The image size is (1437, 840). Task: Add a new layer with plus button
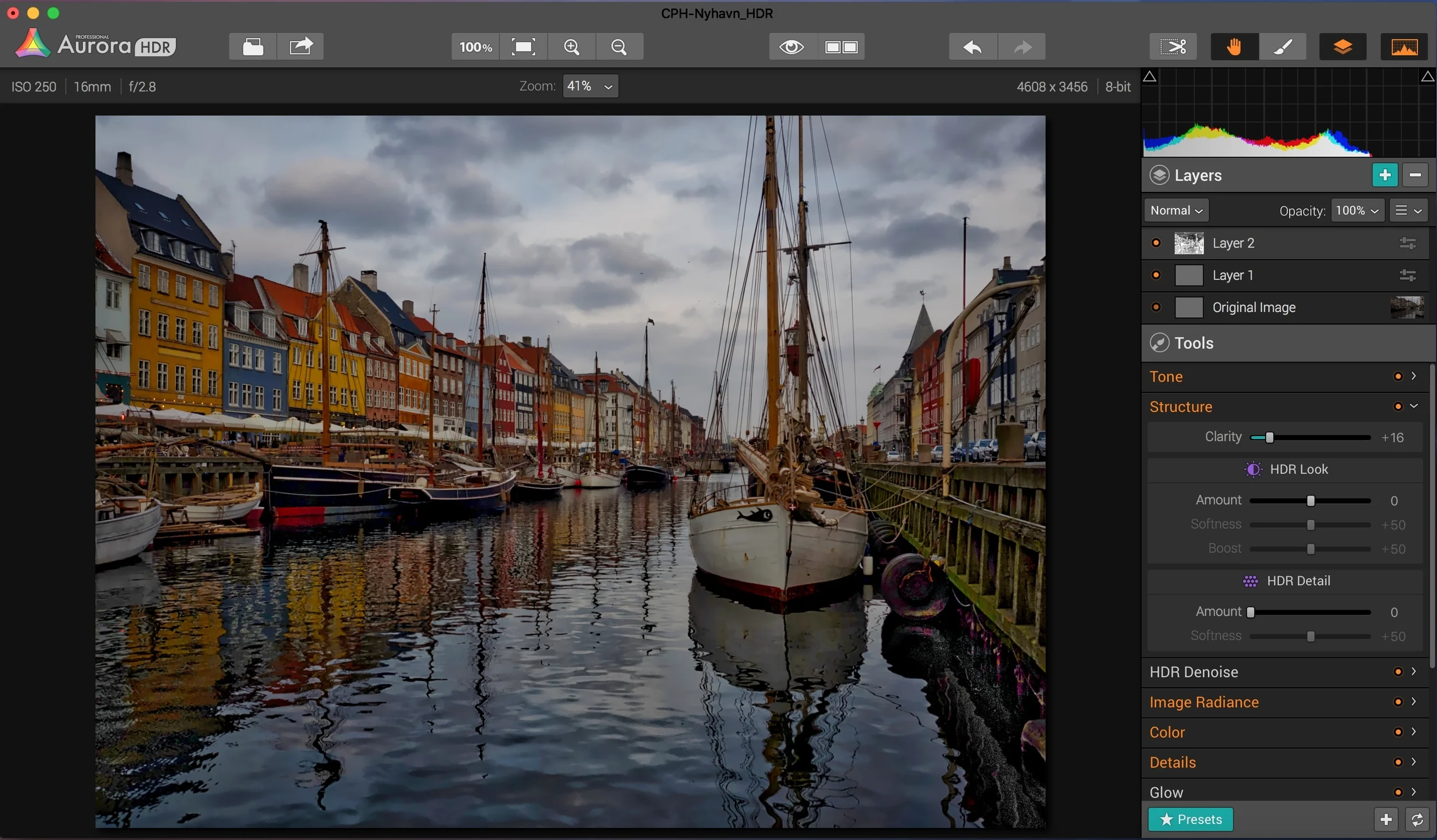click(1385, 175)
